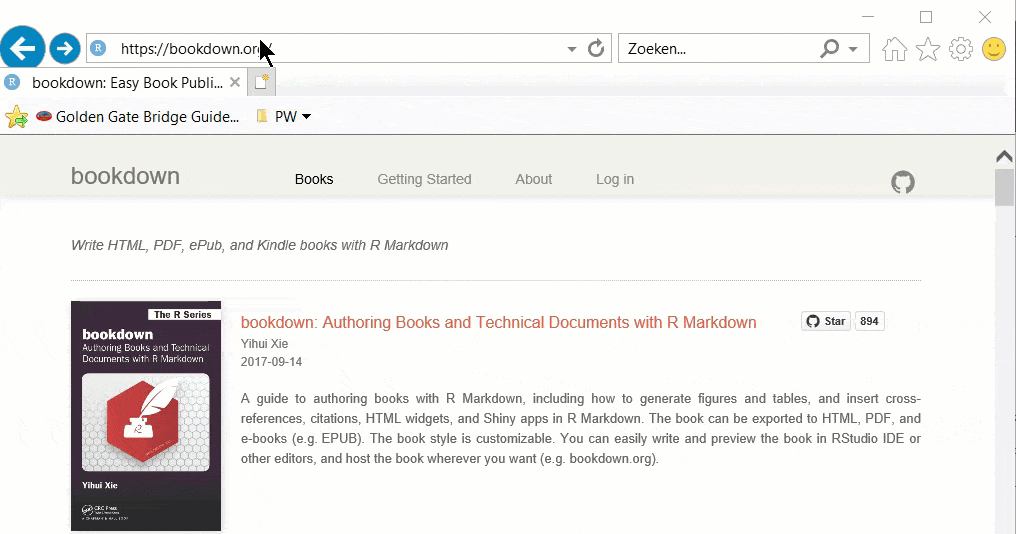The width and height of the screenshot is (1016, 534).
Task: Click the smiley feedback icon
Action: click(x=993, y=49)
